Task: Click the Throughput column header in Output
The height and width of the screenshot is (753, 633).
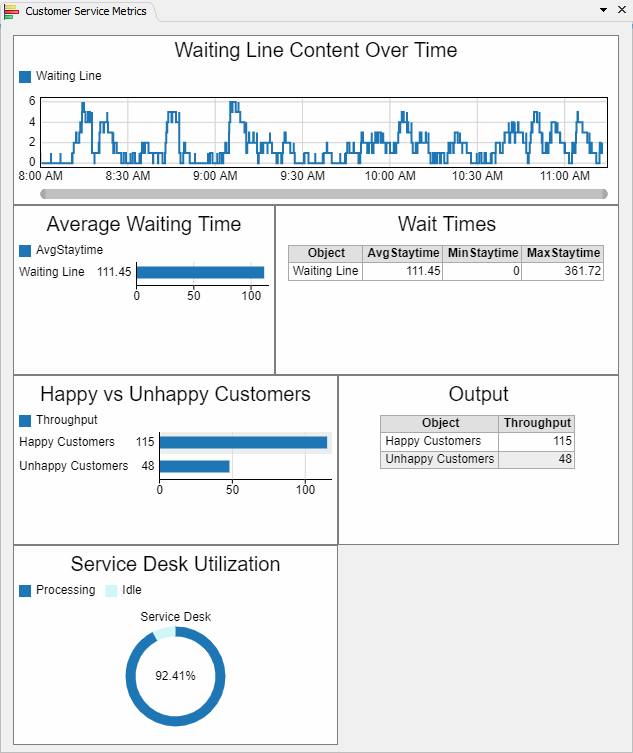Action: pos(537,424)
